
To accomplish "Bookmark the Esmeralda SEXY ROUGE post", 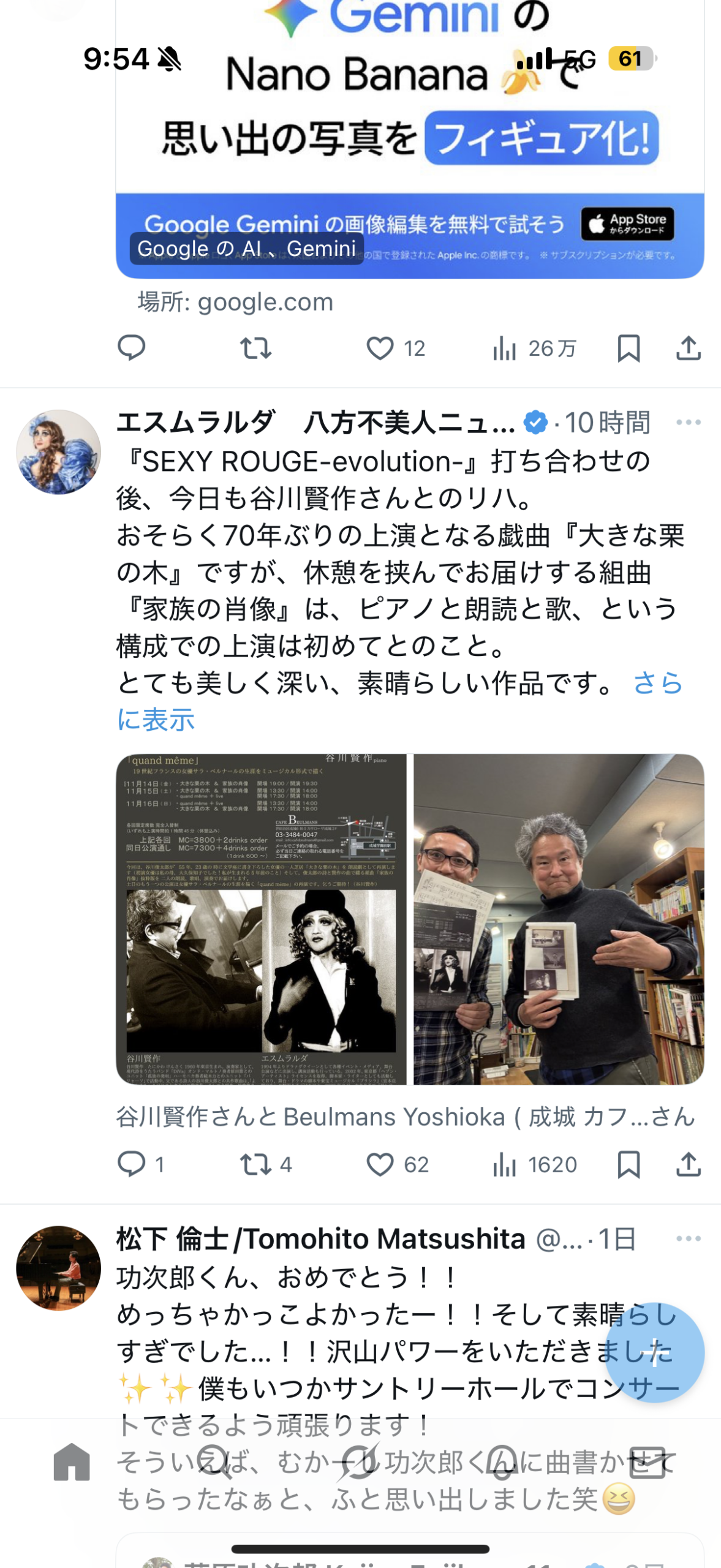I will 629,1164.
